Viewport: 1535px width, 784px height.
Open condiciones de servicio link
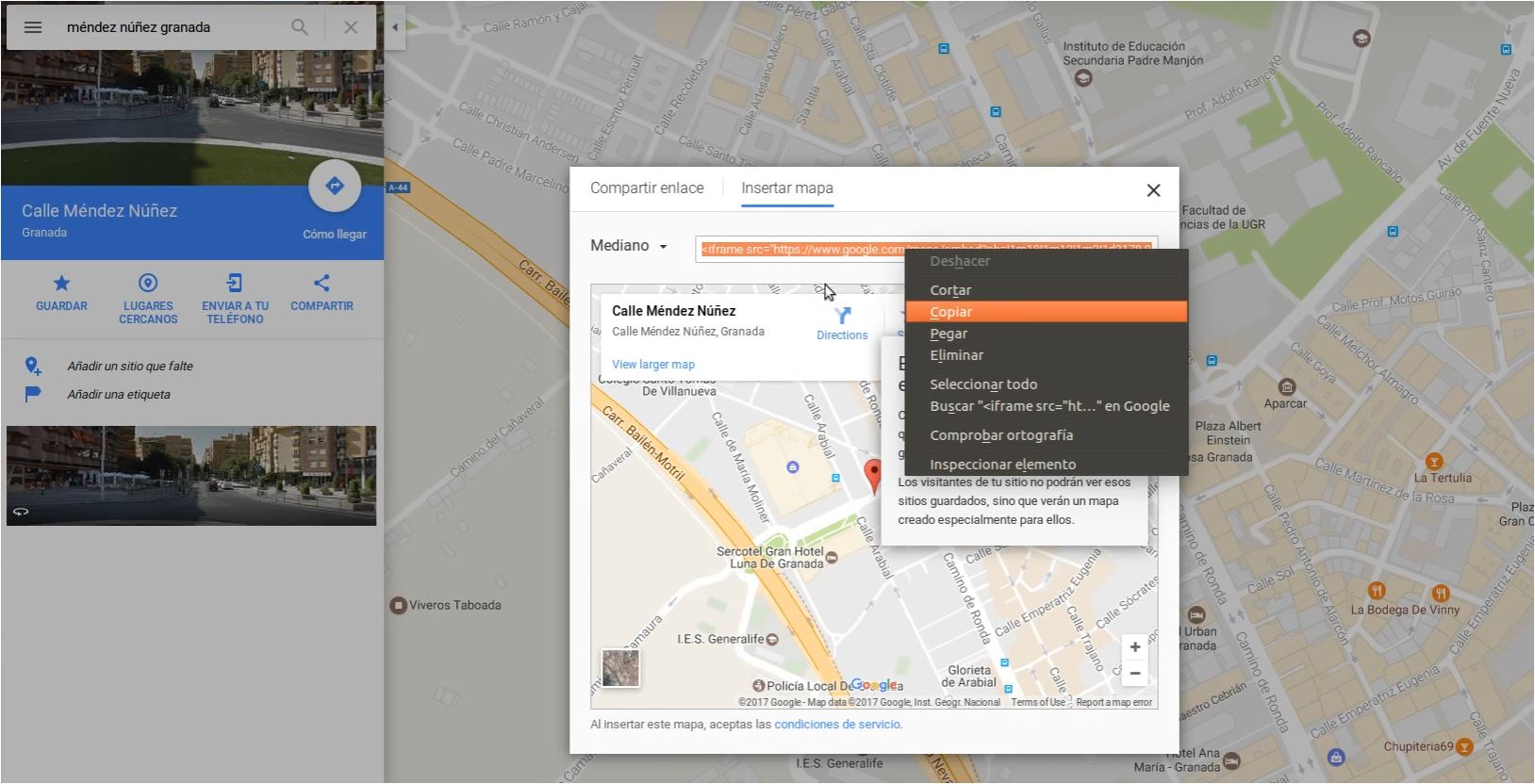[837, 725]
